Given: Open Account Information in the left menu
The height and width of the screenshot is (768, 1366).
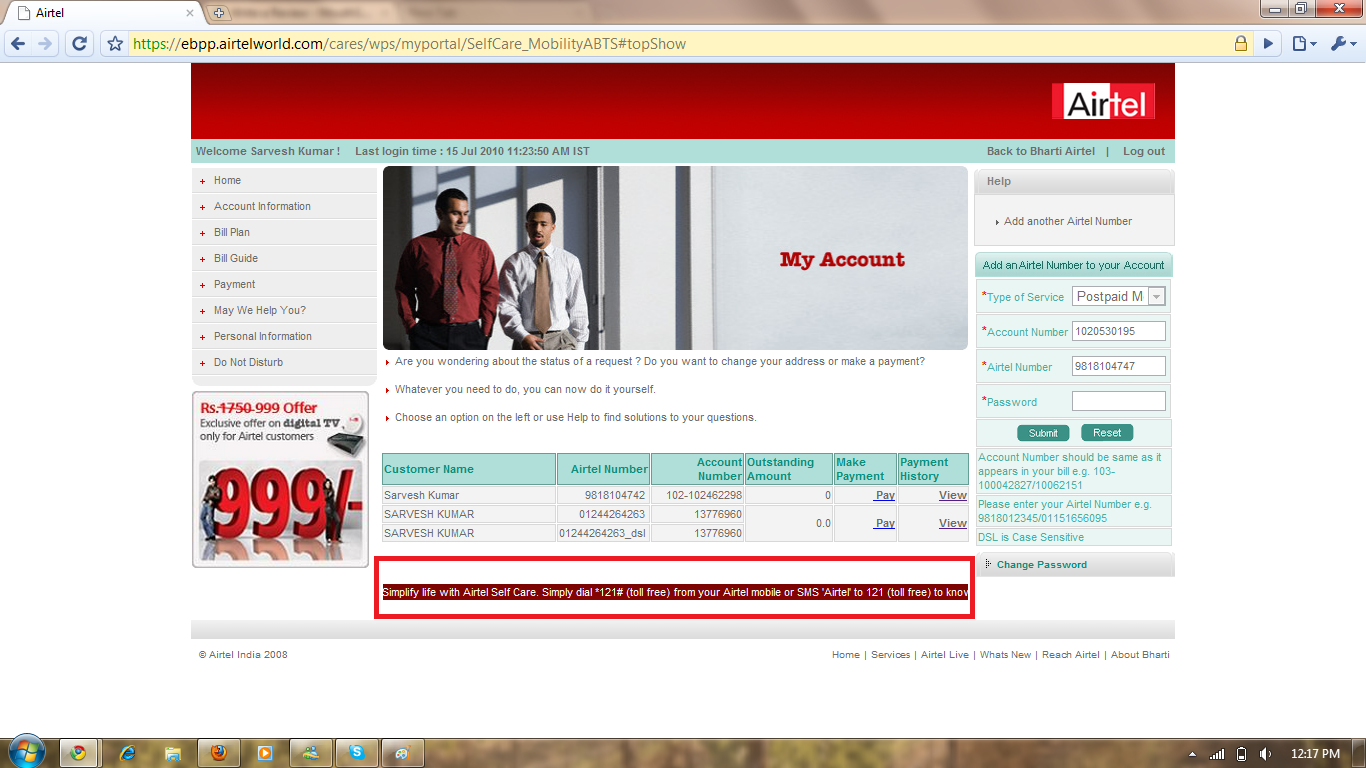Looking at the screenshot, I should pos(262,207).
